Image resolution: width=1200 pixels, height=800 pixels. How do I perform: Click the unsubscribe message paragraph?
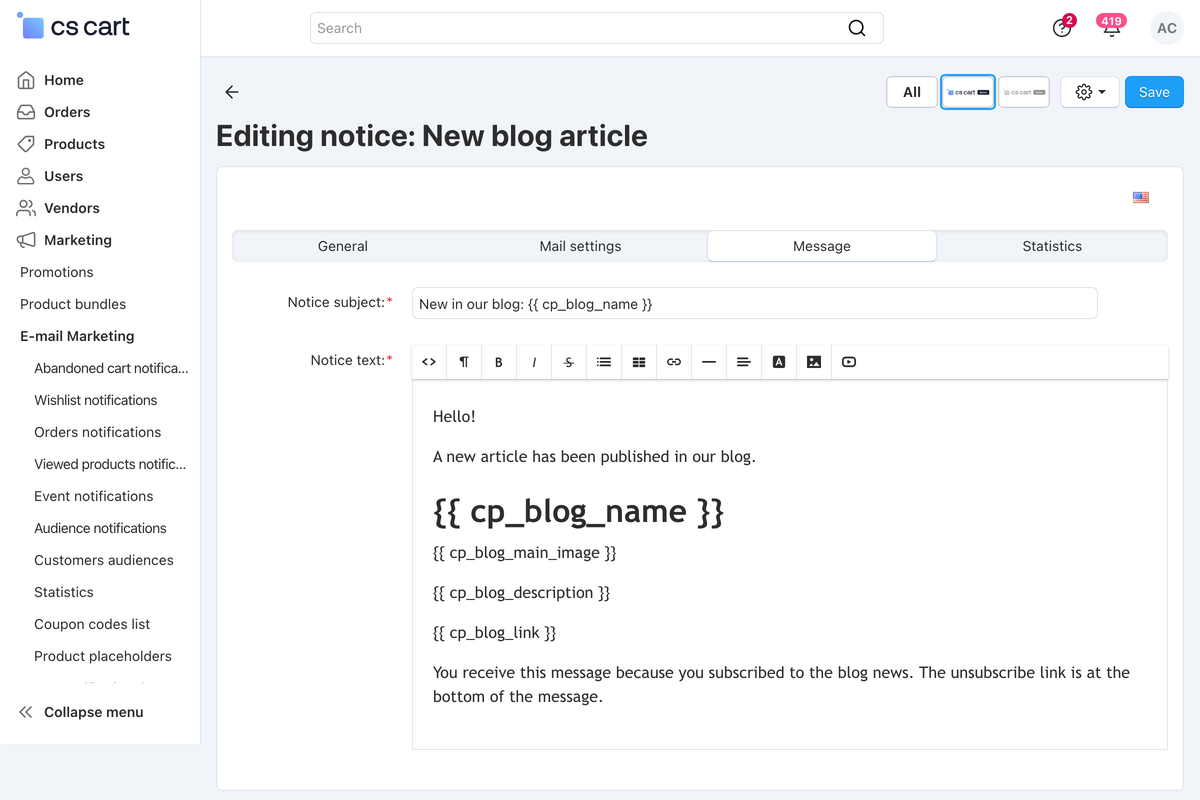[x=781, y=684]
